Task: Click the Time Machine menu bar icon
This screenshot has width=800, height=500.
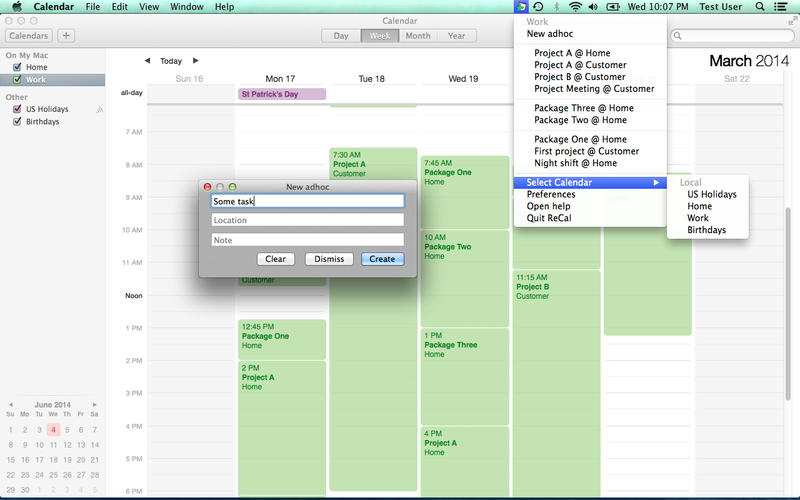Action: click(538, 7)
